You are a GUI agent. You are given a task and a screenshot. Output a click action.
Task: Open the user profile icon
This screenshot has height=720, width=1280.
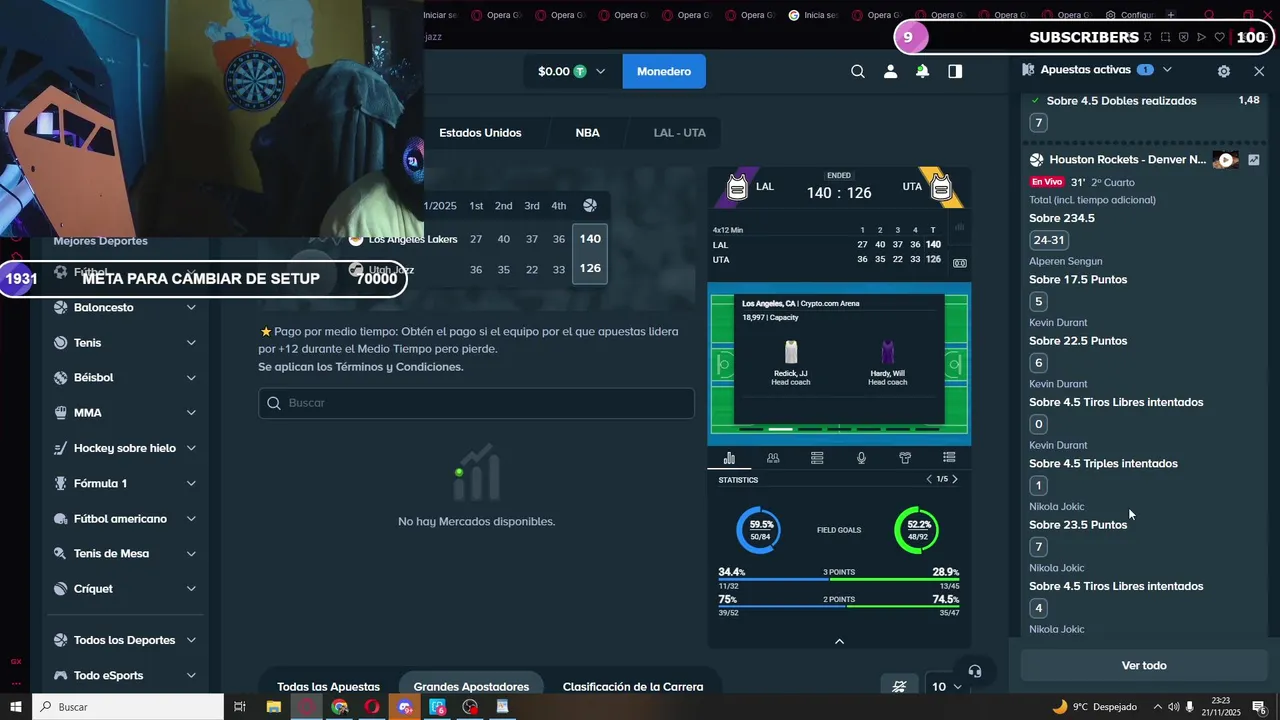click(x=890, y=71)
